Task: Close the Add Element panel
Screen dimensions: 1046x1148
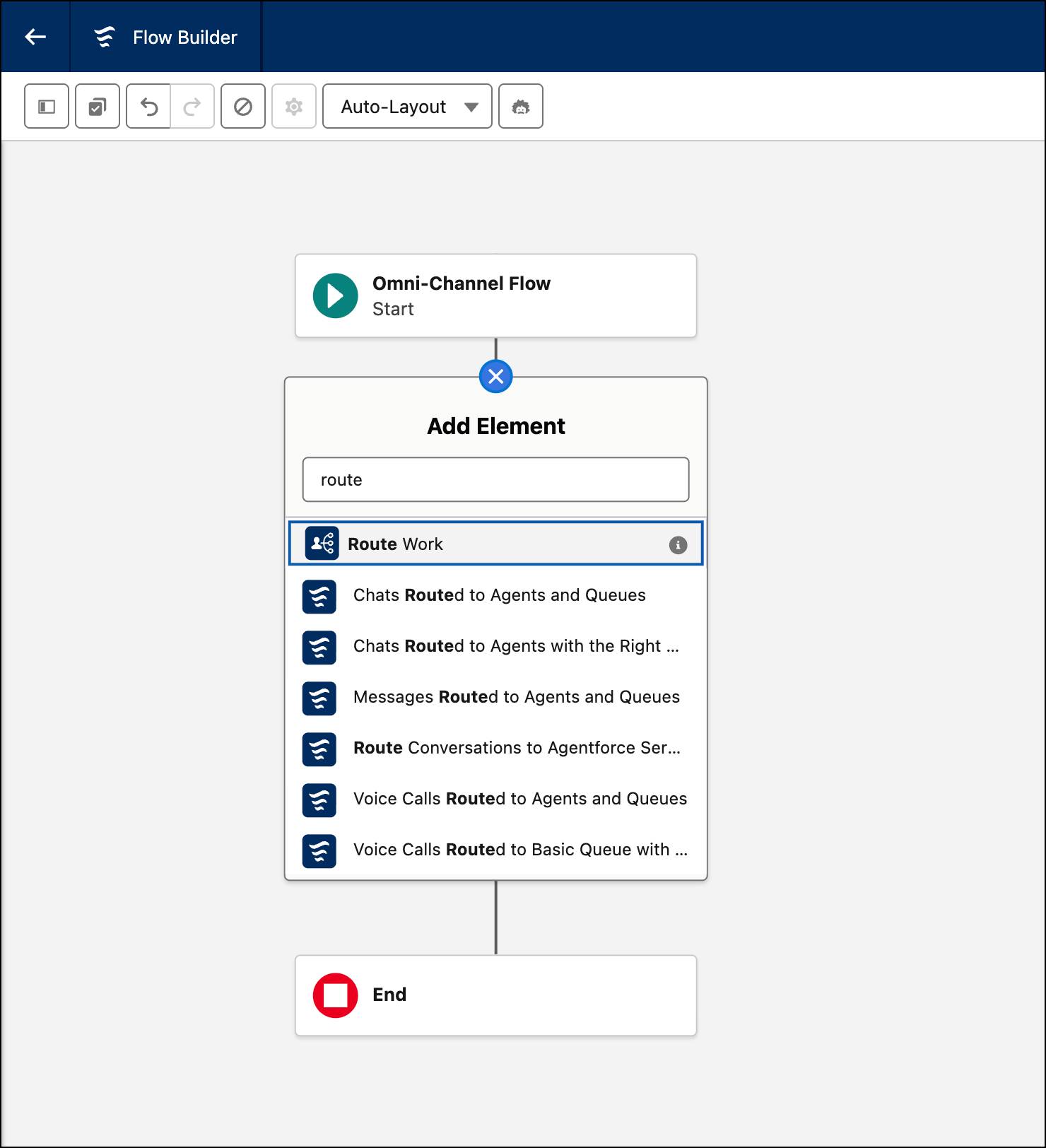Action: [496, 377]
